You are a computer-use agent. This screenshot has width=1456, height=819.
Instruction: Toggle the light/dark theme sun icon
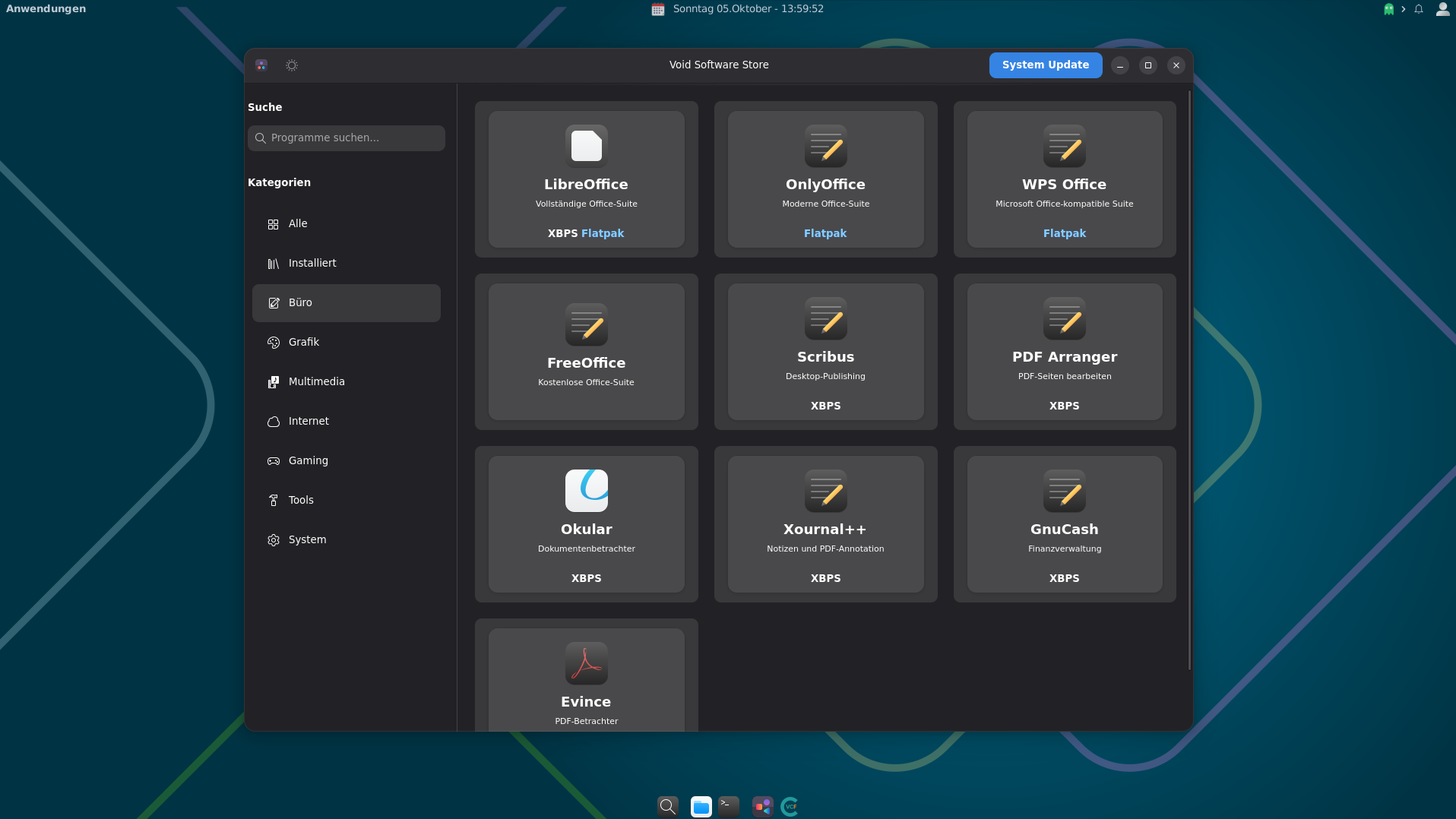click(292, 65)
